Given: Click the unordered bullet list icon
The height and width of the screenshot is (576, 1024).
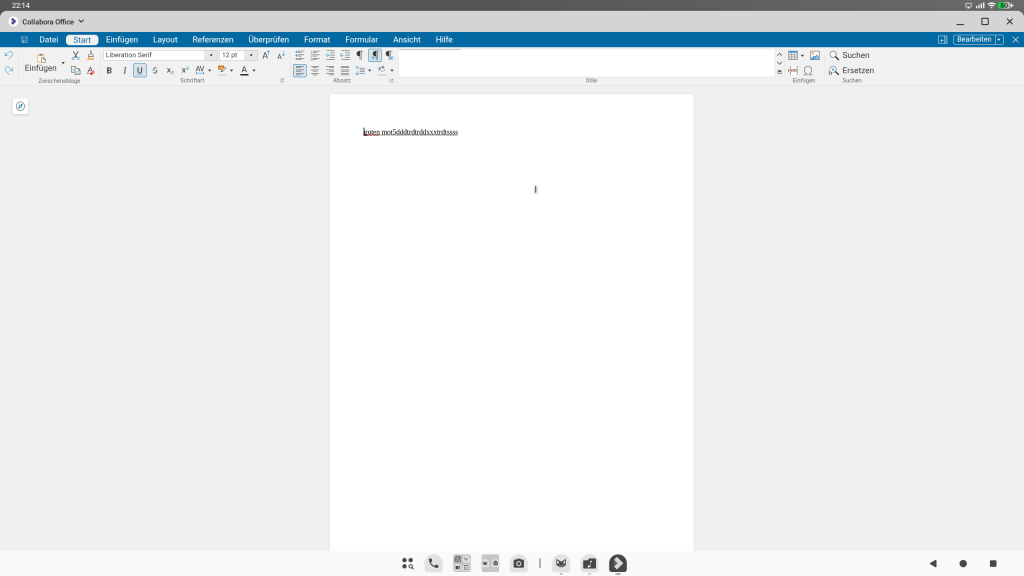Looking at the screenshot, I should 300,56.
